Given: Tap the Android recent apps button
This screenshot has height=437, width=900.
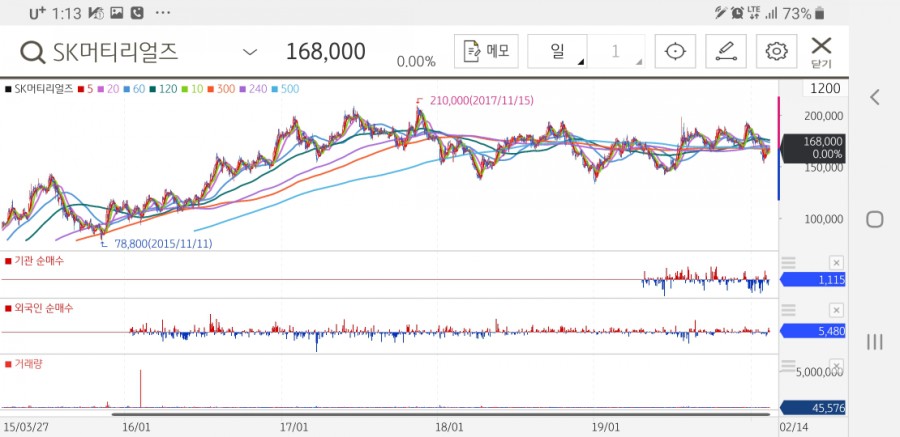Looking at the screenshot, I should tap(875, 342).
